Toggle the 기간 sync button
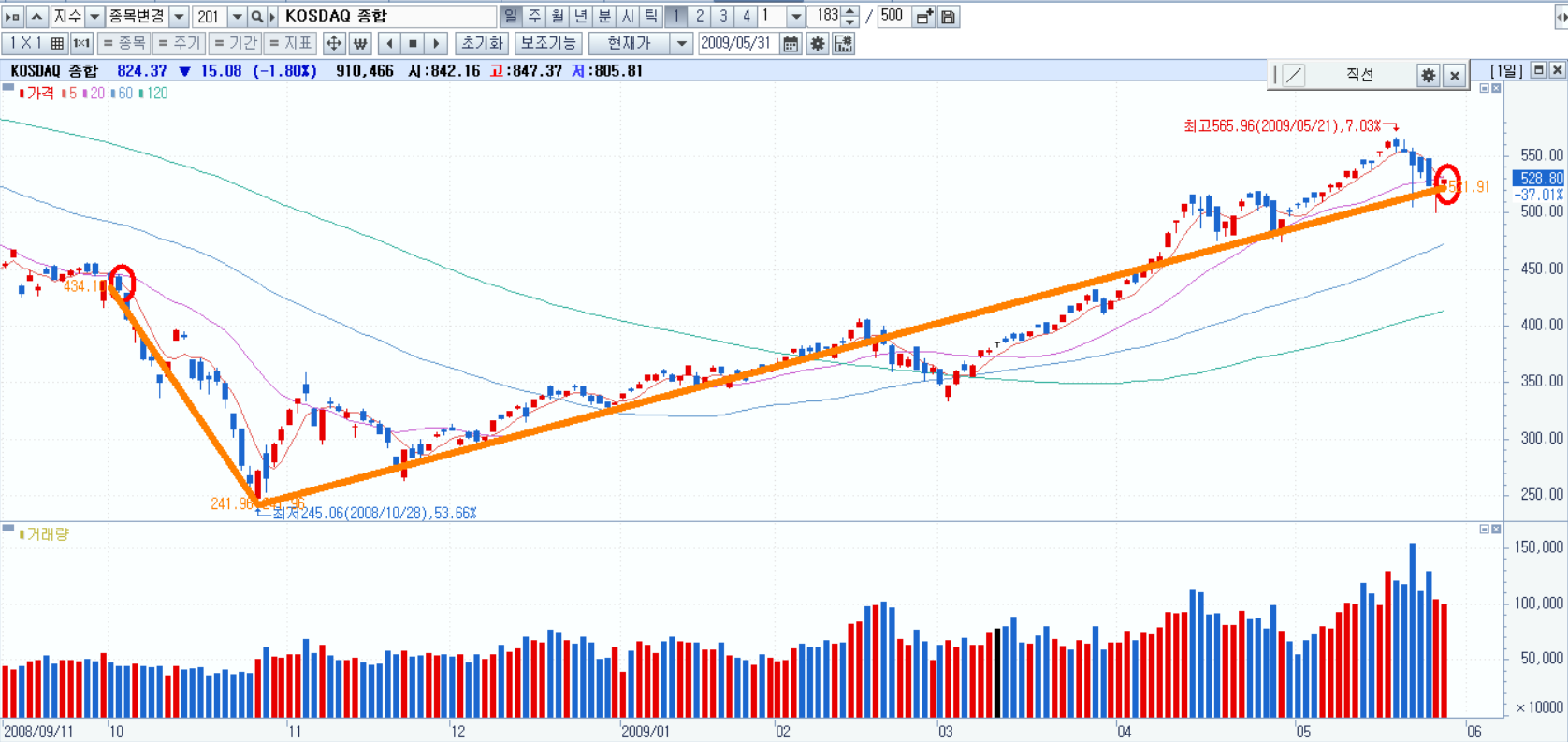This screenshot has width=1568, height=742. tap(234, 43)
